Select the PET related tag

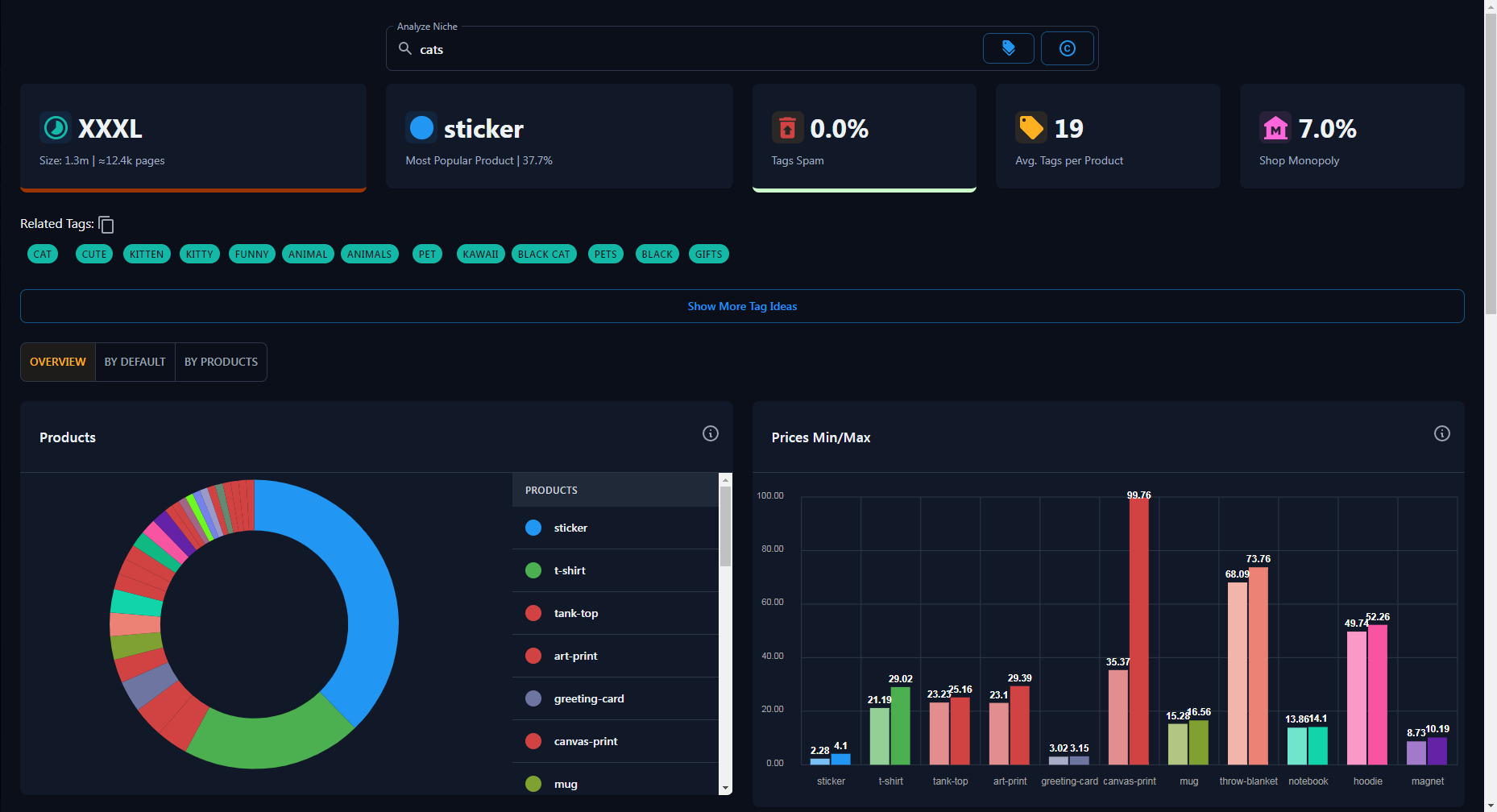coord(427,255)
